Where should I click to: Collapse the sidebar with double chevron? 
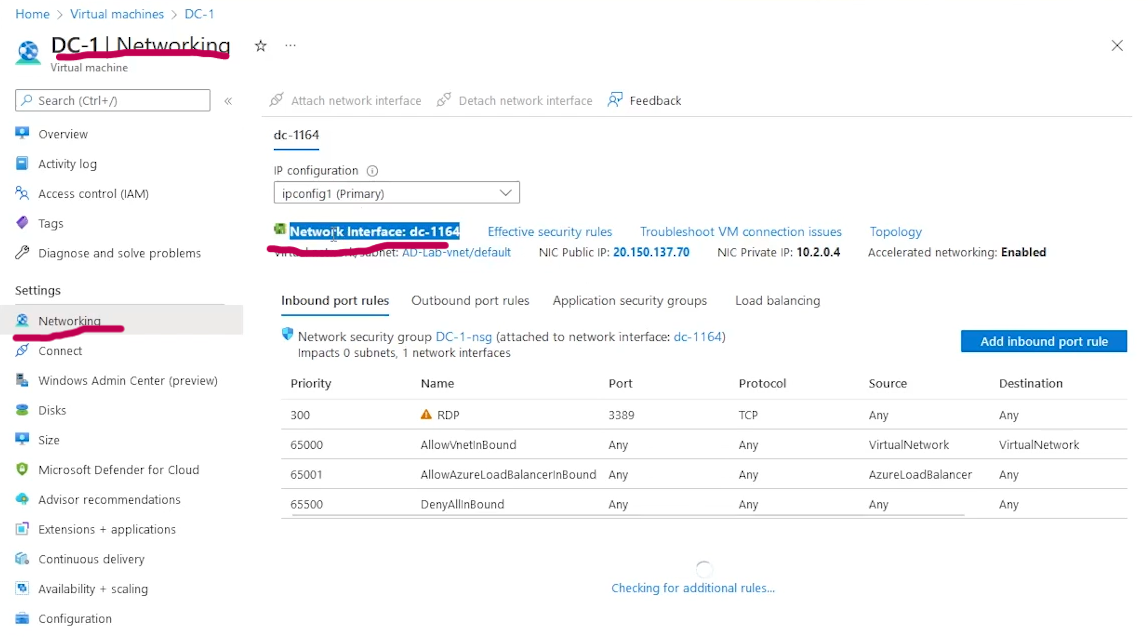pyautogui.click(x=228, y=101)
